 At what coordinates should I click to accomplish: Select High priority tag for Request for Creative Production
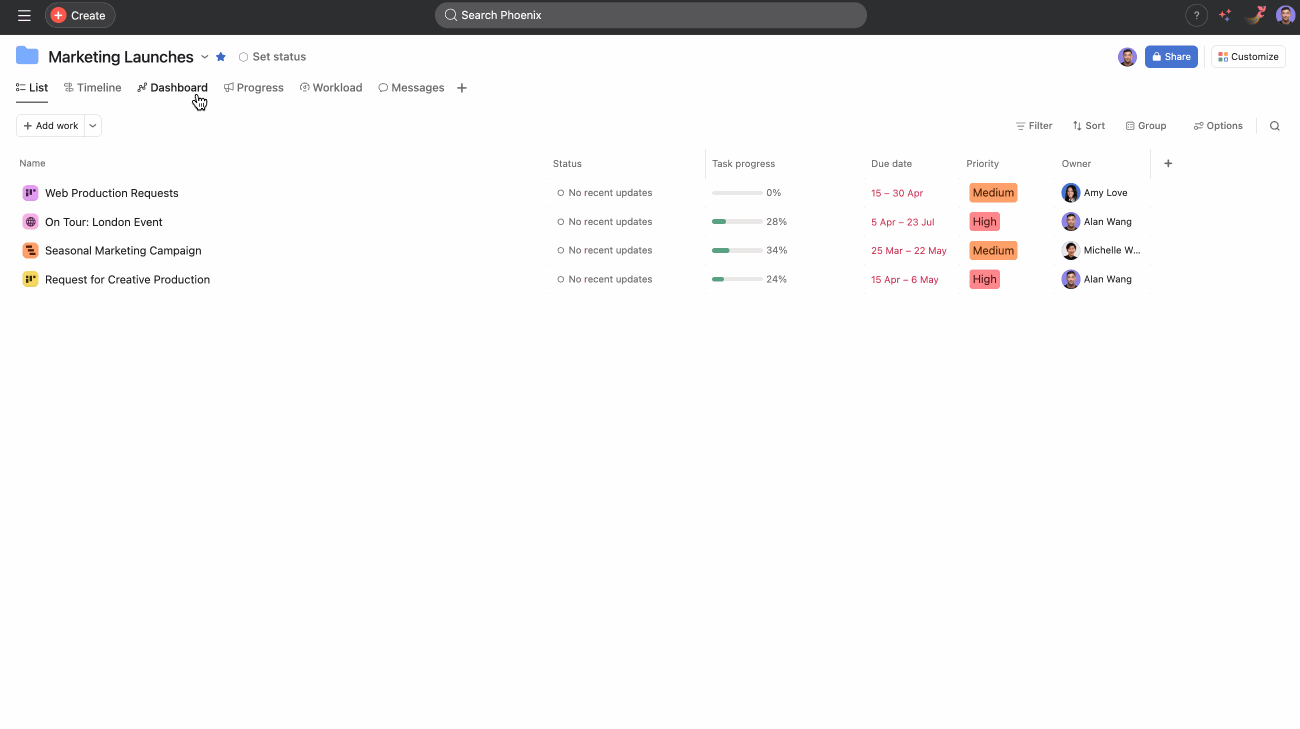(x=984, y=280)
